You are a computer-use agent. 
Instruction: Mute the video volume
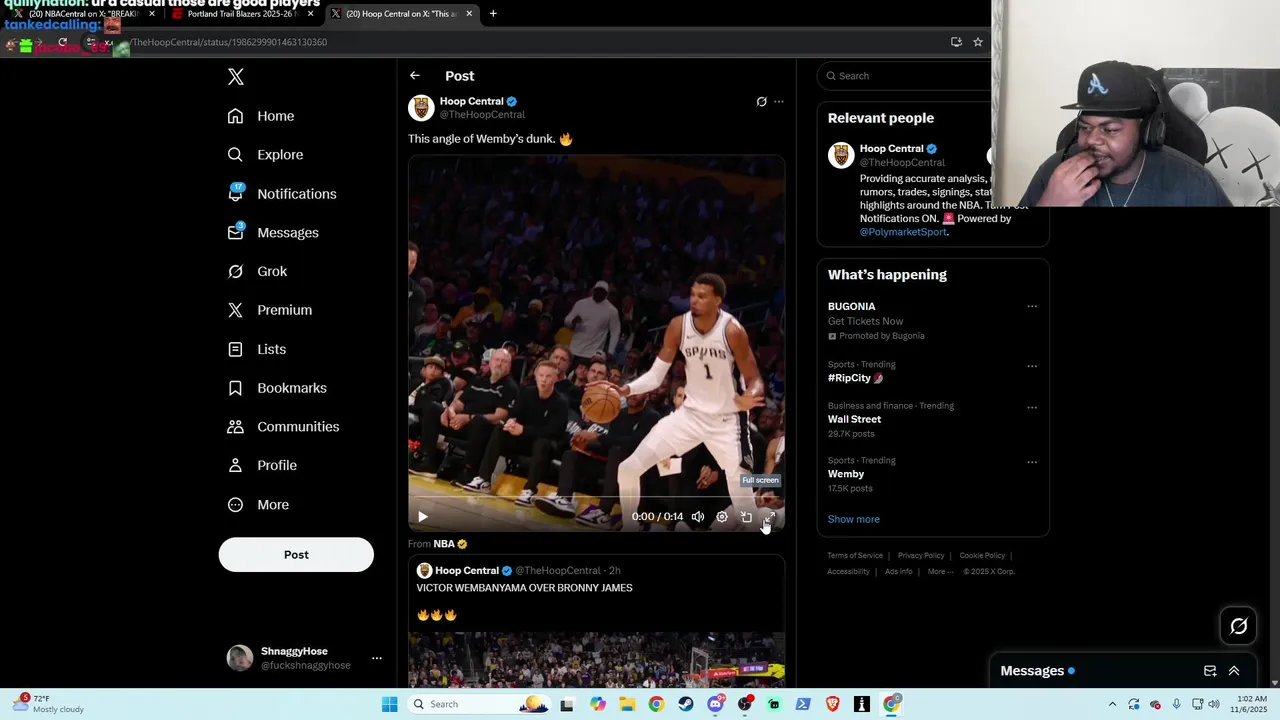click(x=698, y=517)
